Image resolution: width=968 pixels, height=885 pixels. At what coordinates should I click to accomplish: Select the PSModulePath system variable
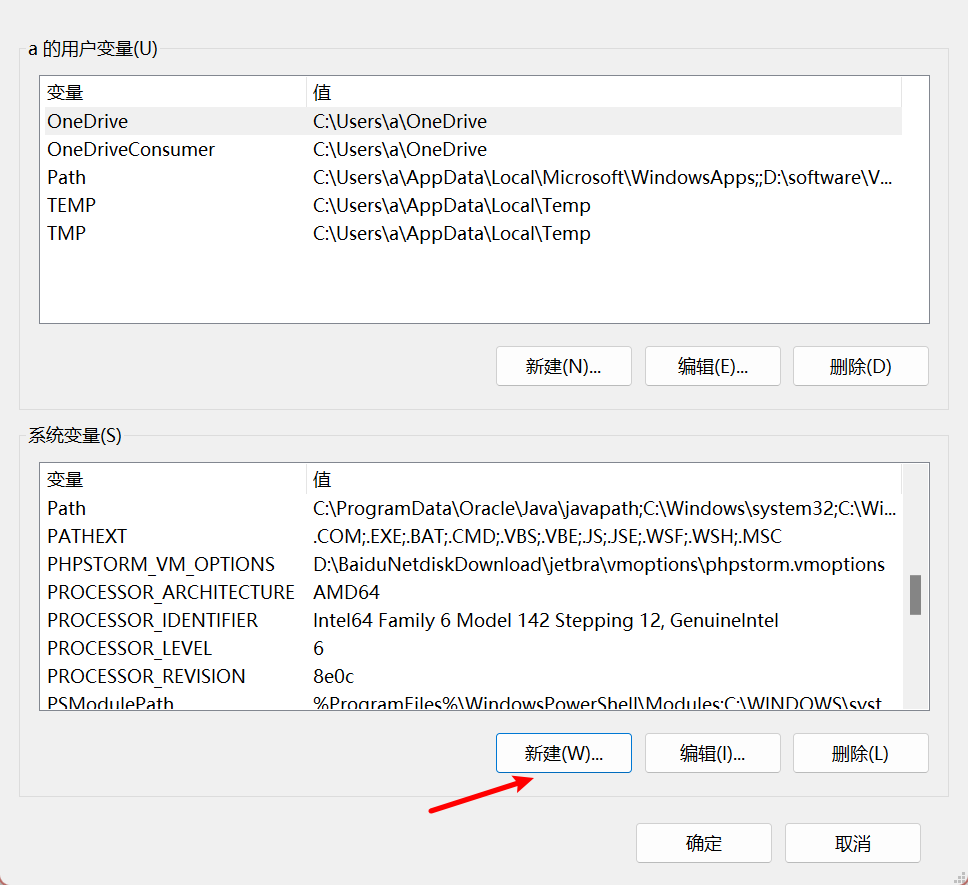(474, 701)
